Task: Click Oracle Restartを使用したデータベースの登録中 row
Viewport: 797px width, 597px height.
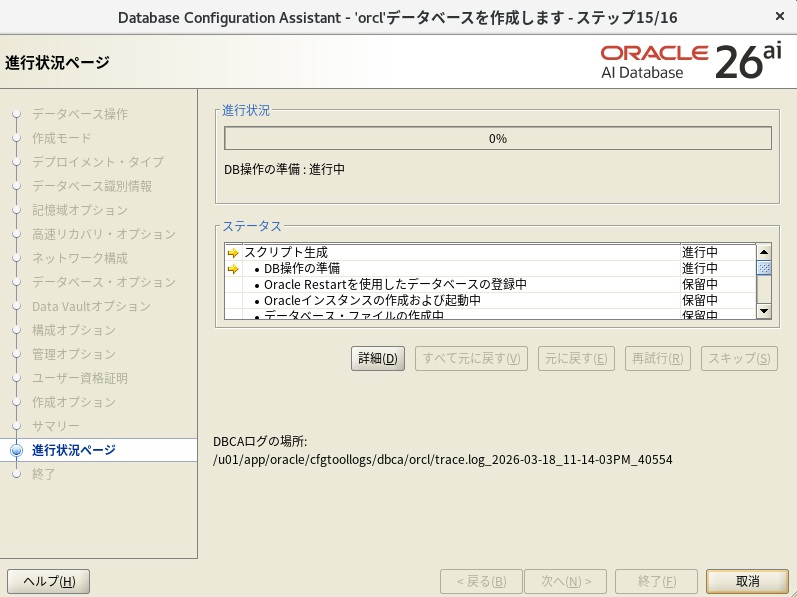Action: click(490, 285)
